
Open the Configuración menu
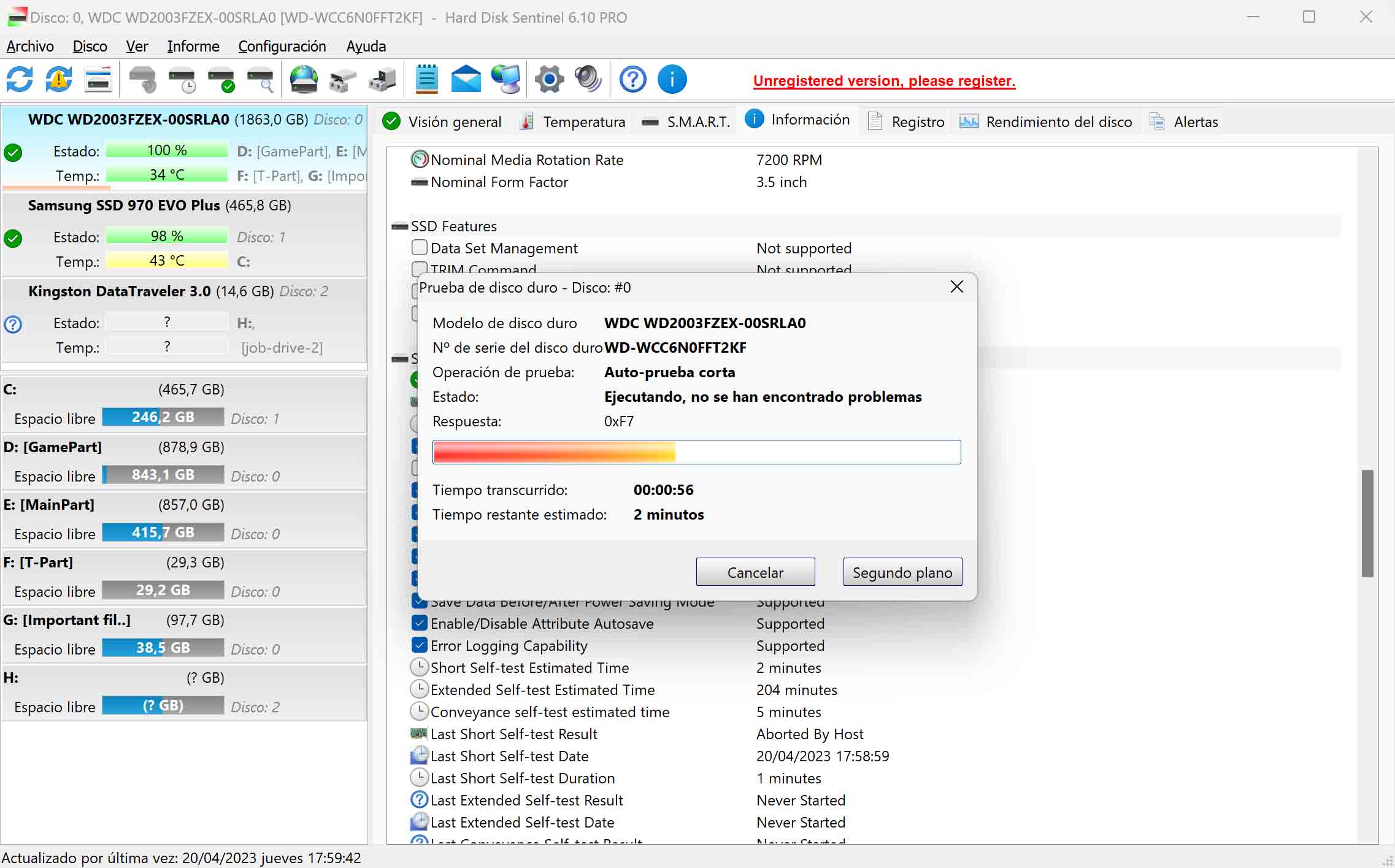click(x=282, y=47)
